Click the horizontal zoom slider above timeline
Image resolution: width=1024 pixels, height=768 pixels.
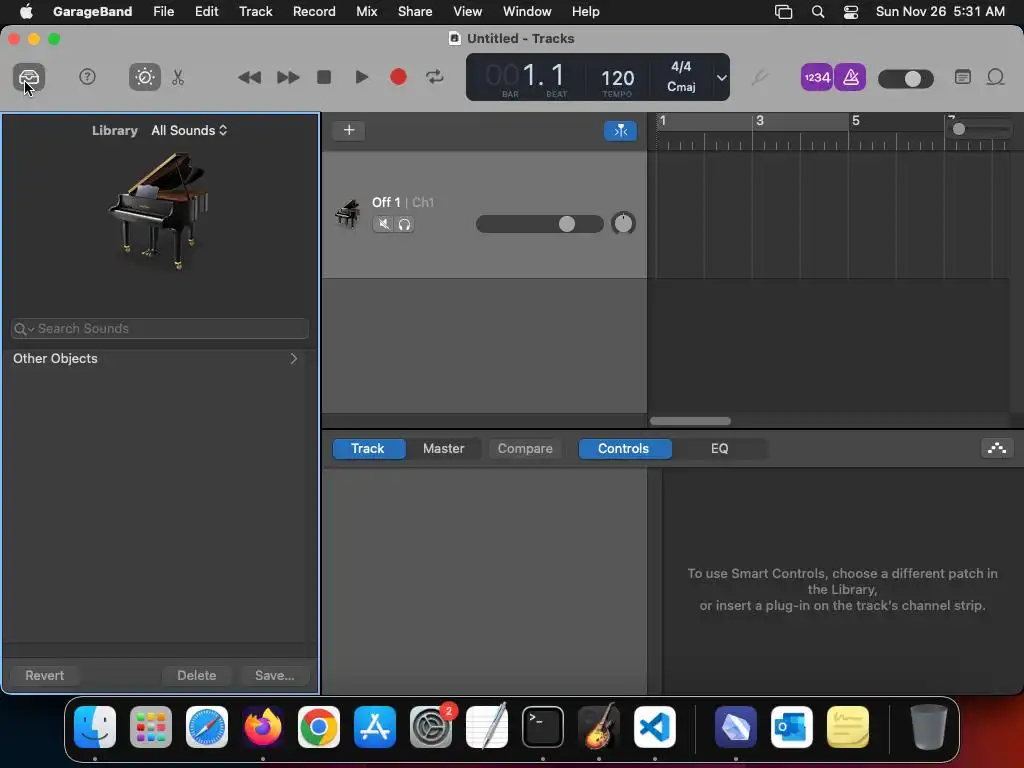(980, 129)
